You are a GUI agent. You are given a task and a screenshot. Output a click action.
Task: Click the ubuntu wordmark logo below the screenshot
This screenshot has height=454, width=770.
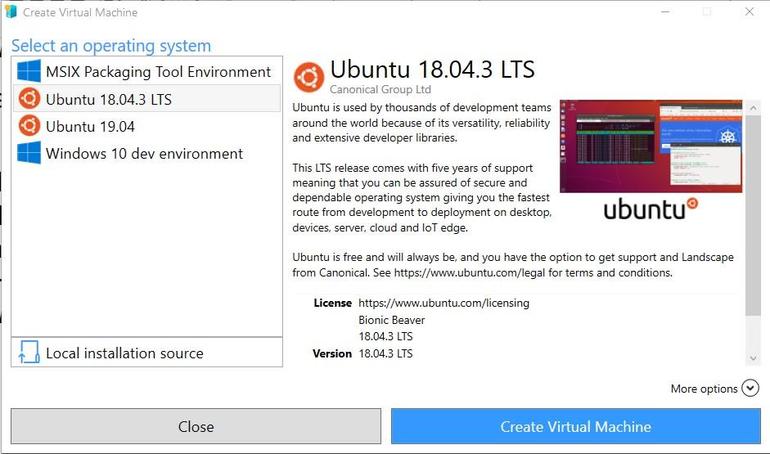point(650,209)
